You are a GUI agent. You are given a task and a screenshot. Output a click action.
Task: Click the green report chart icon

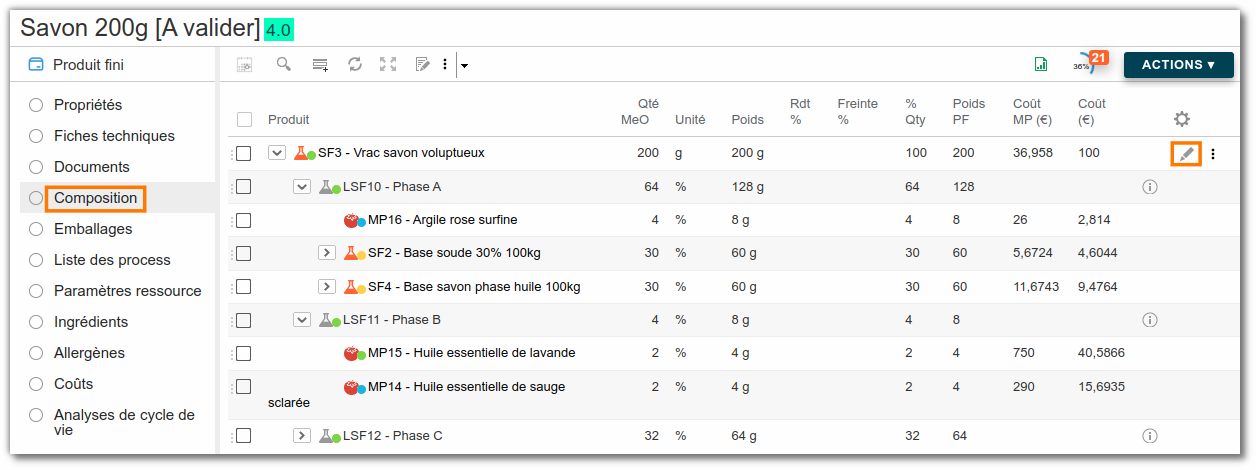[1041, 64]
